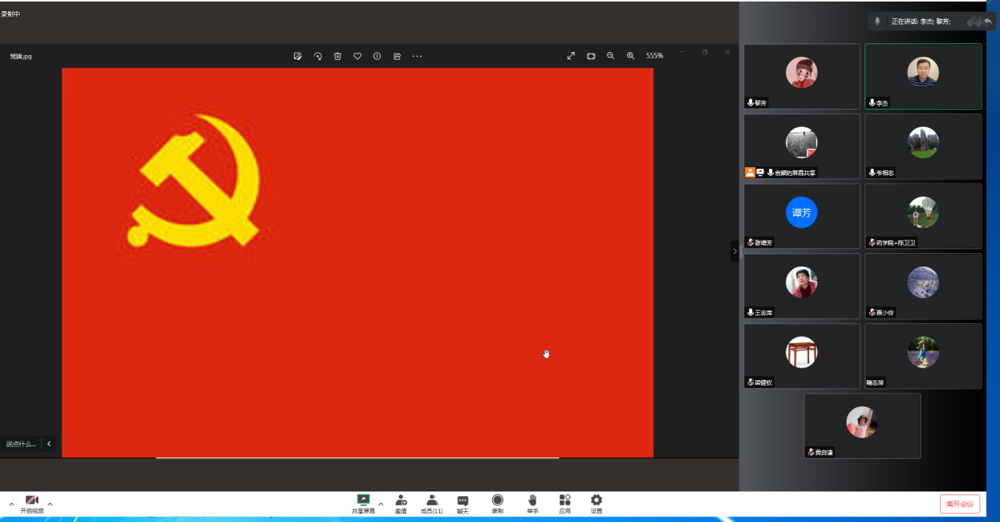Click the zoom-in magnifier in photo viewer

630,56
